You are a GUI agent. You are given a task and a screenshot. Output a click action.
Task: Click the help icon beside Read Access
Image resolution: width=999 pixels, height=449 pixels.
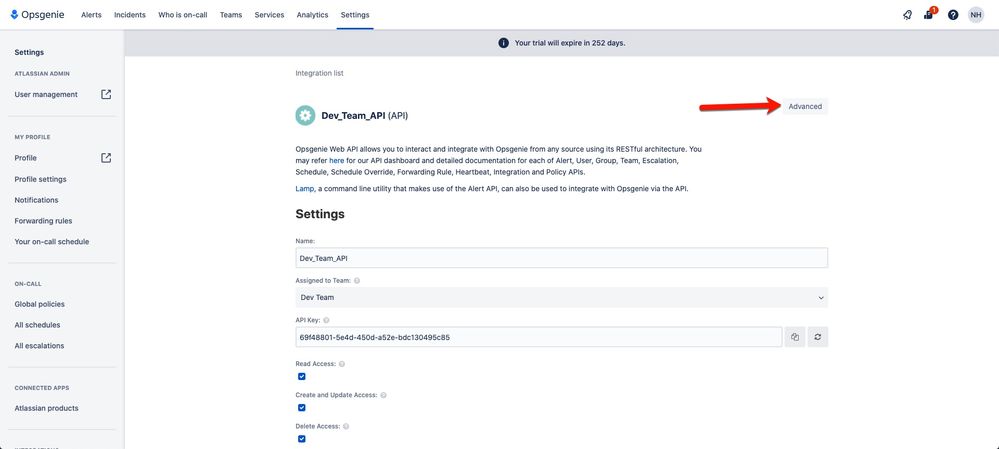click(342, 364)
